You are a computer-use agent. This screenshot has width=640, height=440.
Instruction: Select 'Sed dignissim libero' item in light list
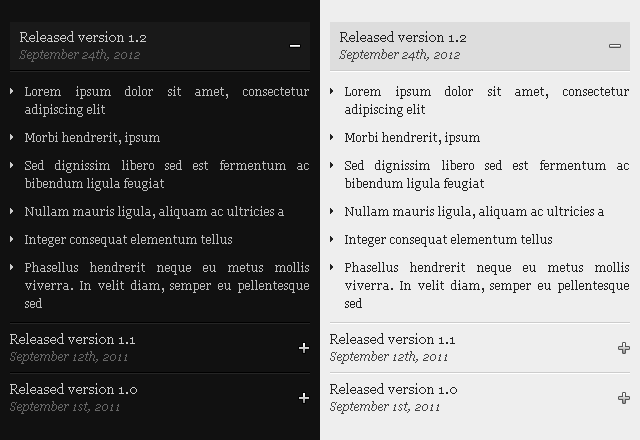[x=487, y=174]
